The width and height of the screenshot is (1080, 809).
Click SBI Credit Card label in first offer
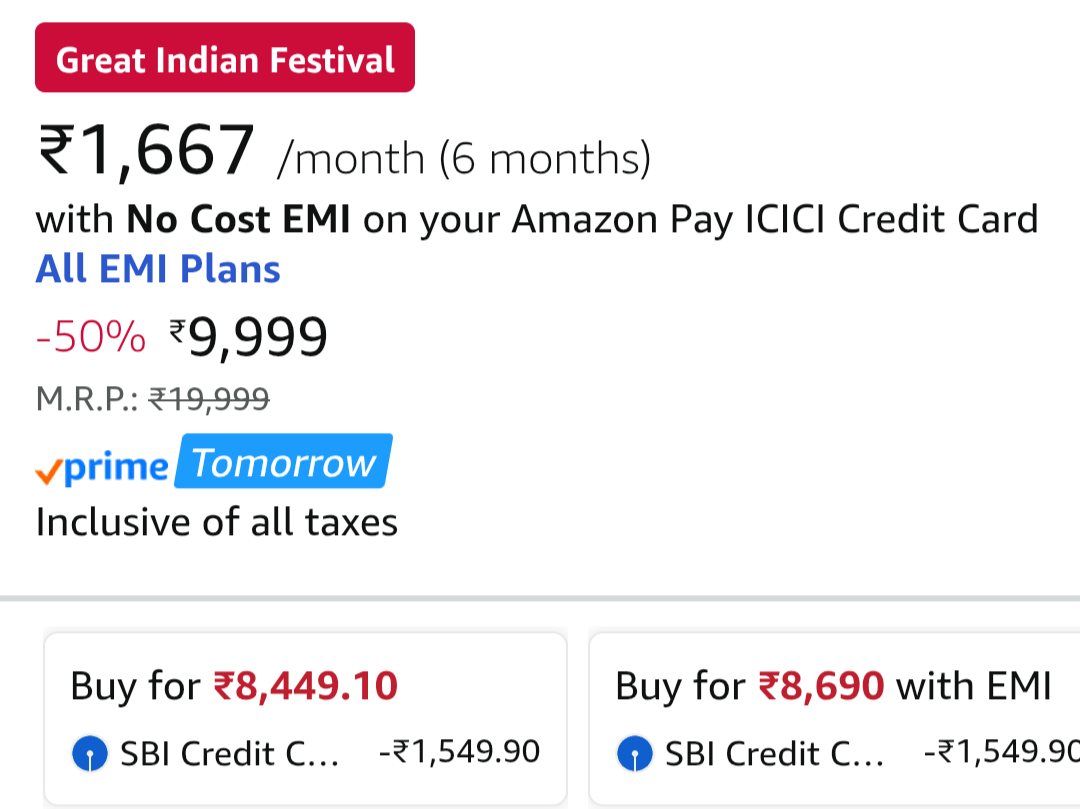click(x=230, y=753)
